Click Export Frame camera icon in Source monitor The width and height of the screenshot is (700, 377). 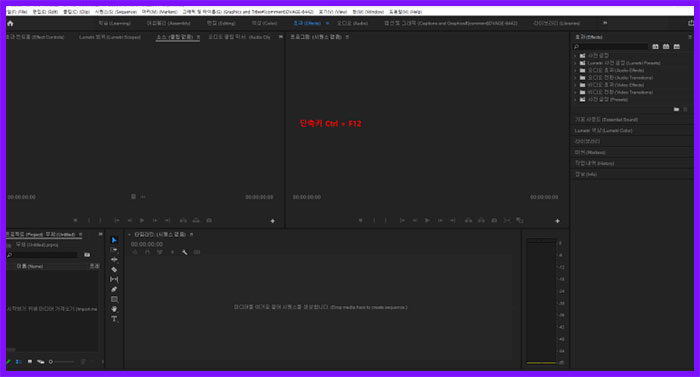[209, 221]
